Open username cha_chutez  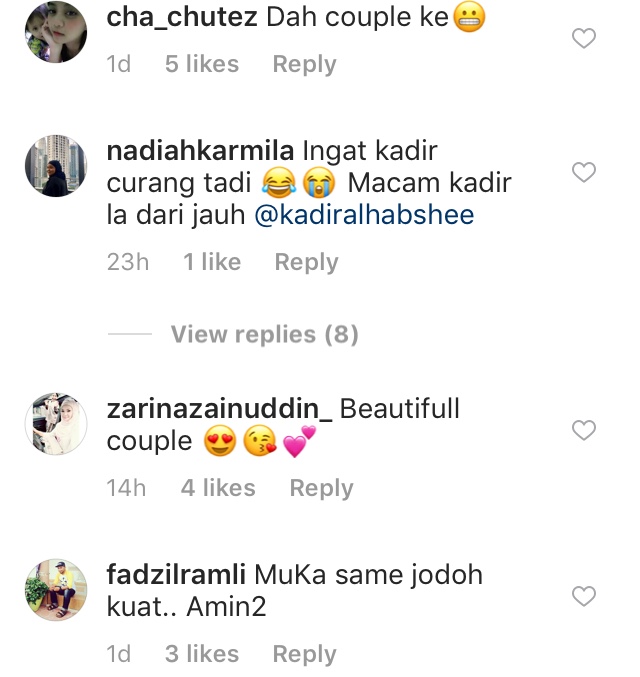pos(182,18)
